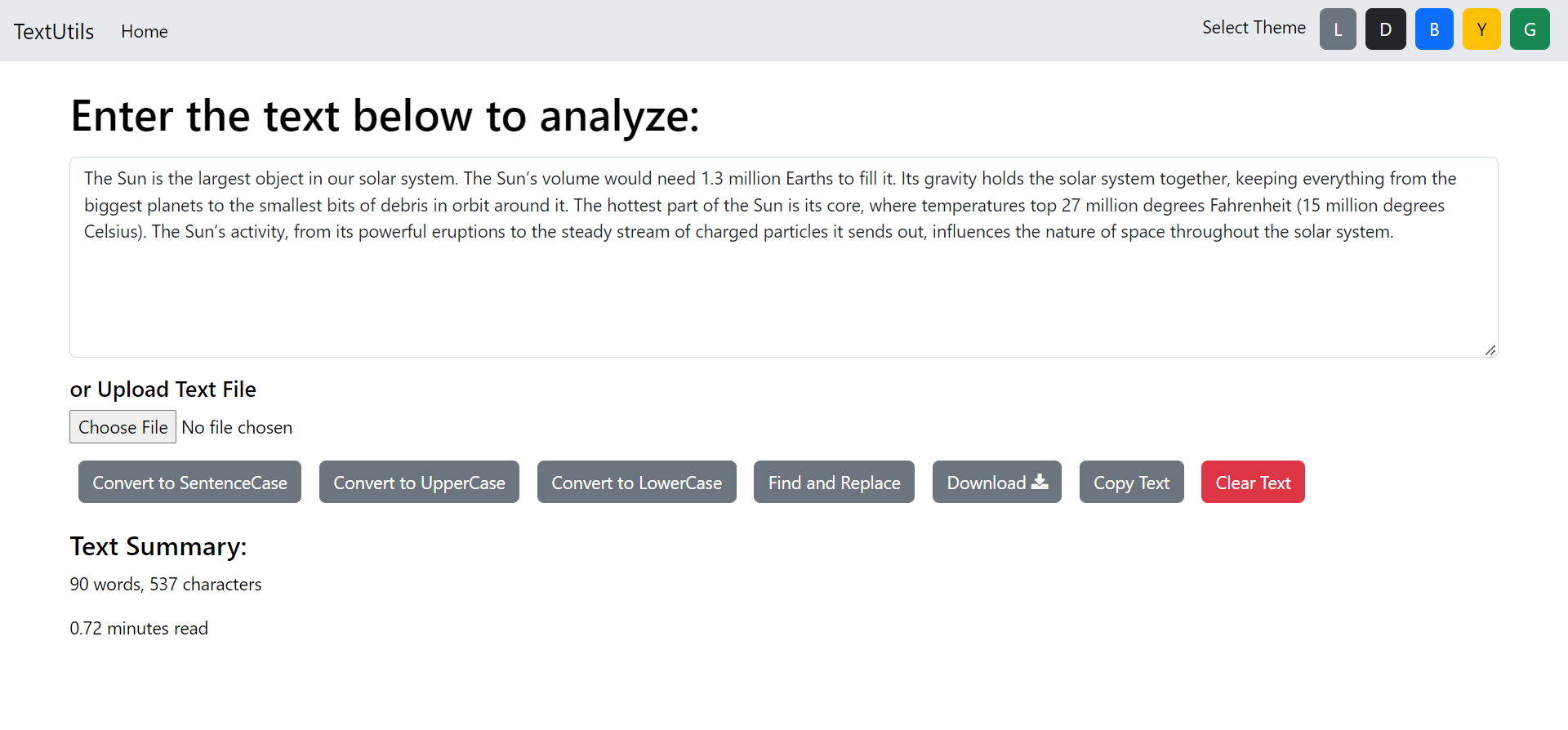Pick the Green theme swatch
Image resolution: width=1568 pixels, height=730 pixels.
pos(1530,29)
